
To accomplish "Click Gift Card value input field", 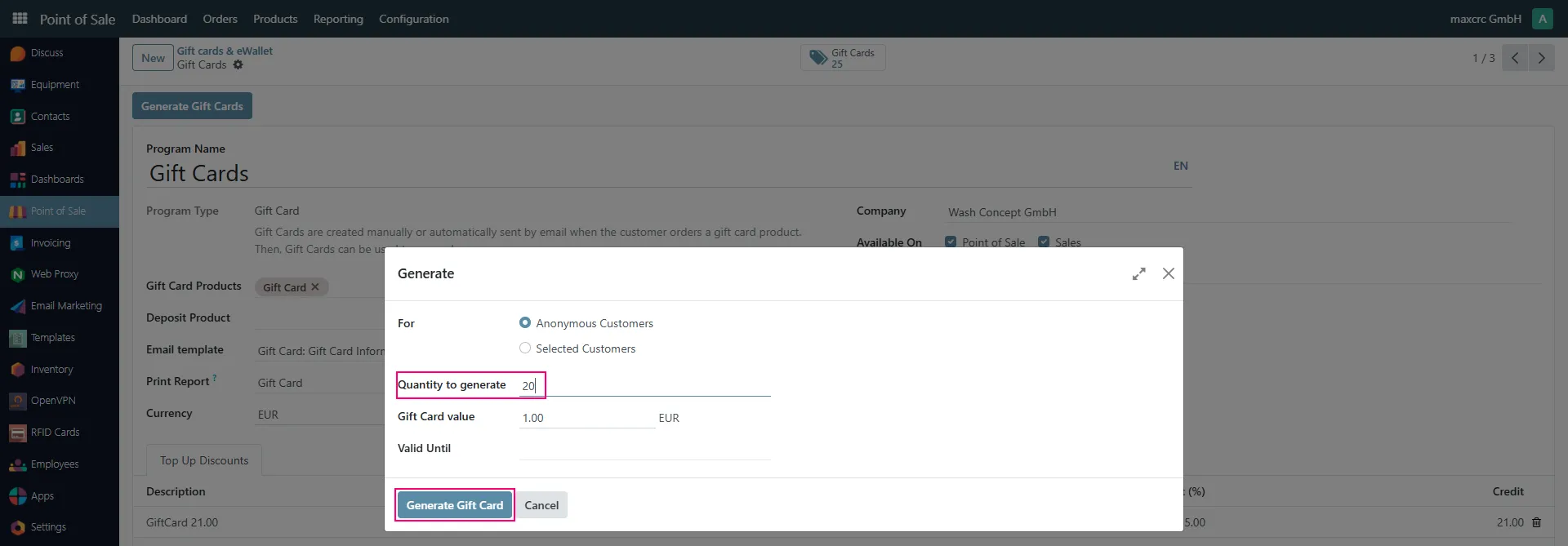I will (x=587, y=418).
